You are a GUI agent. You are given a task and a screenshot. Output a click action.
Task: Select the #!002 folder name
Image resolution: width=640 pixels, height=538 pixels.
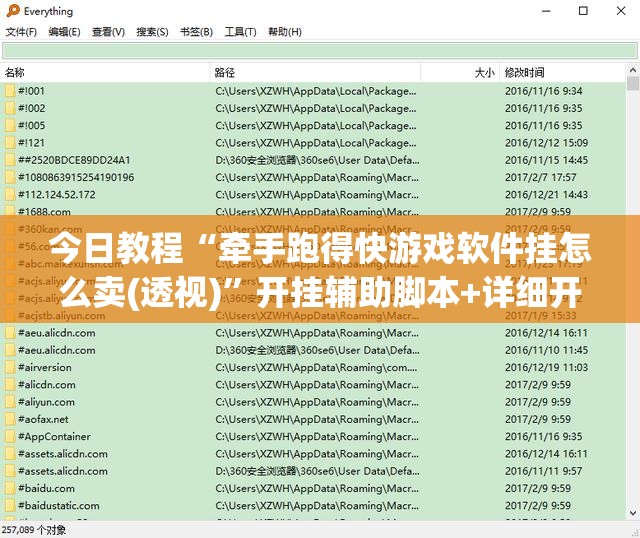click(x=31, y=108)
